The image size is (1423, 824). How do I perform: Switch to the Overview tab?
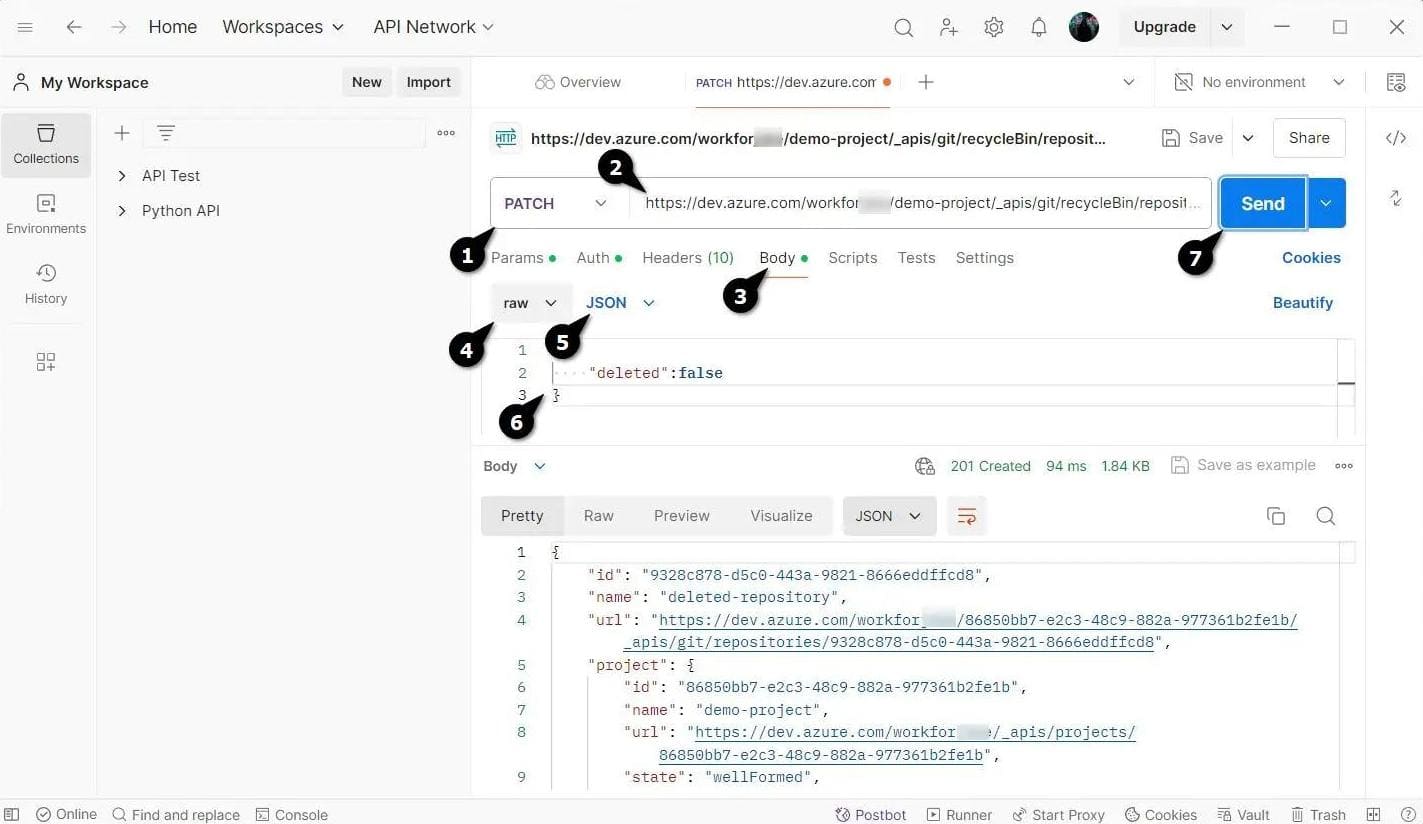(x=578, y=82)
